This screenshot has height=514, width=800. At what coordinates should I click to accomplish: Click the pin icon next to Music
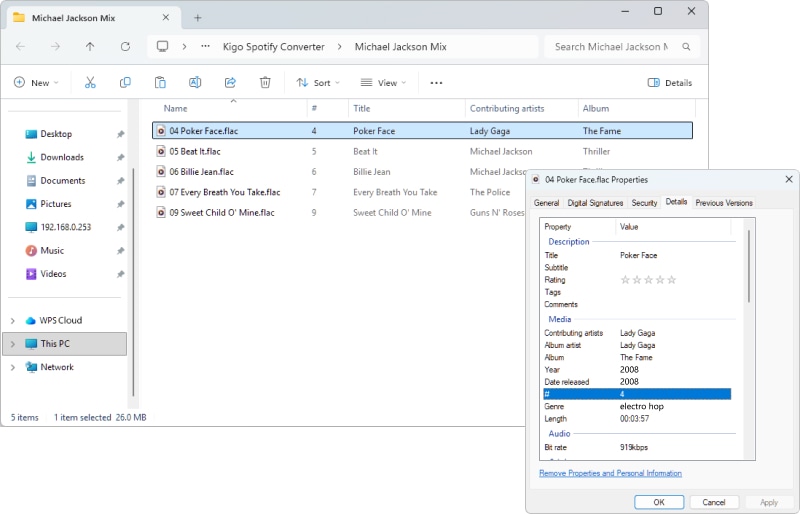click(x=120, y=251)
